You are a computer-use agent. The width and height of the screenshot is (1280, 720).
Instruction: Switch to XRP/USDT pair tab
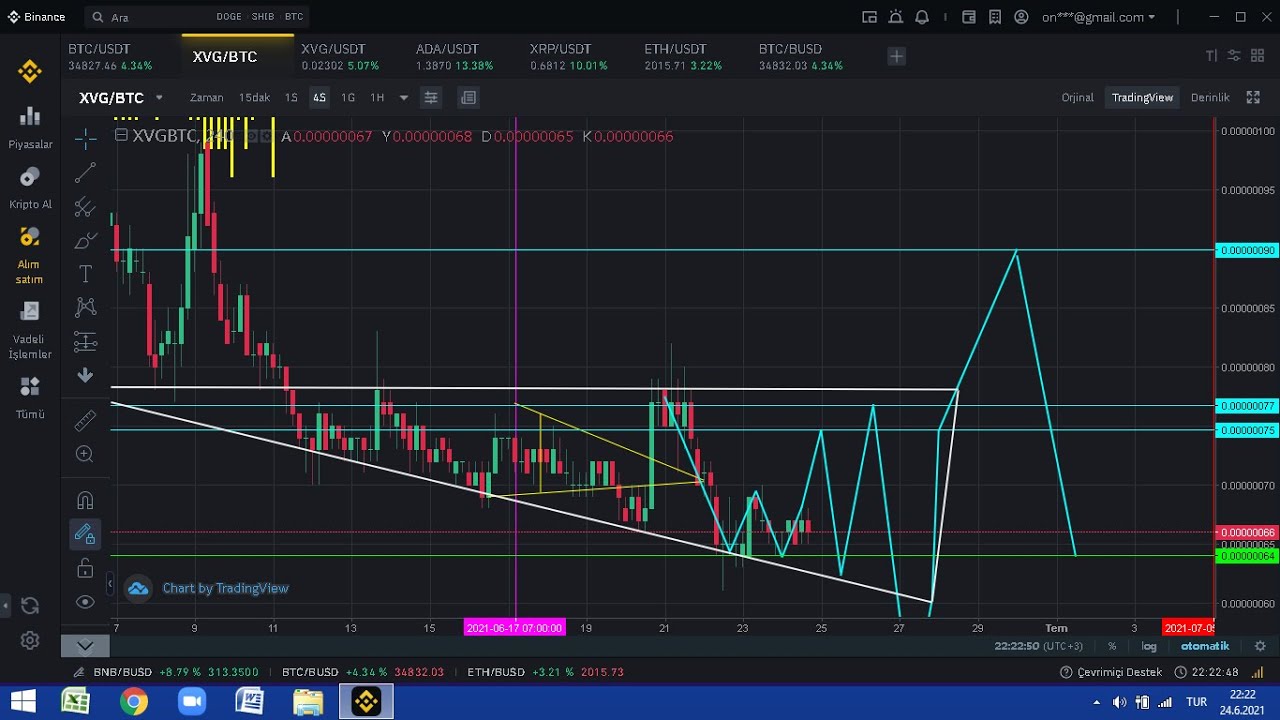point(568,57)
